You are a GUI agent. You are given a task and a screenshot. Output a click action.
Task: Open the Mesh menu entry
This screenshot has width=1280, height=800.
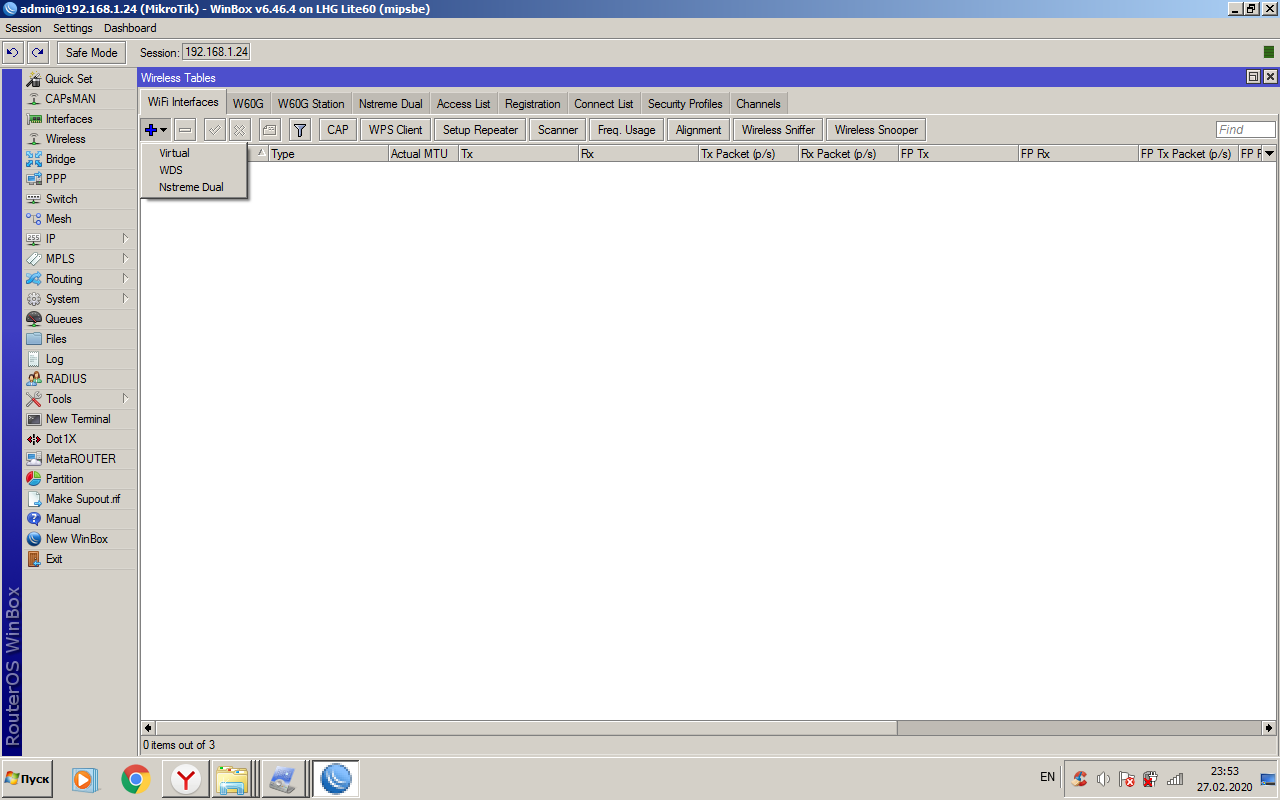(79, 219)
